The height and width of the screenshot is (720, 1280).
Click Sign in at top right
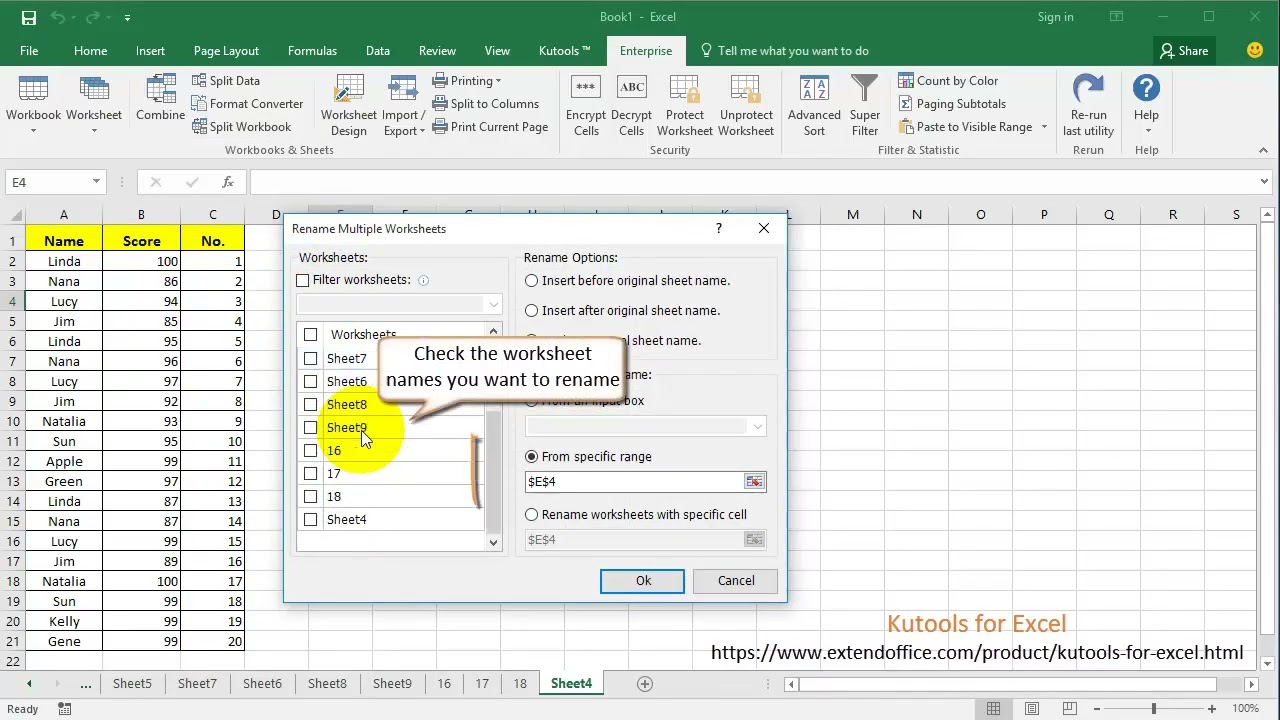pos(1055,17)
